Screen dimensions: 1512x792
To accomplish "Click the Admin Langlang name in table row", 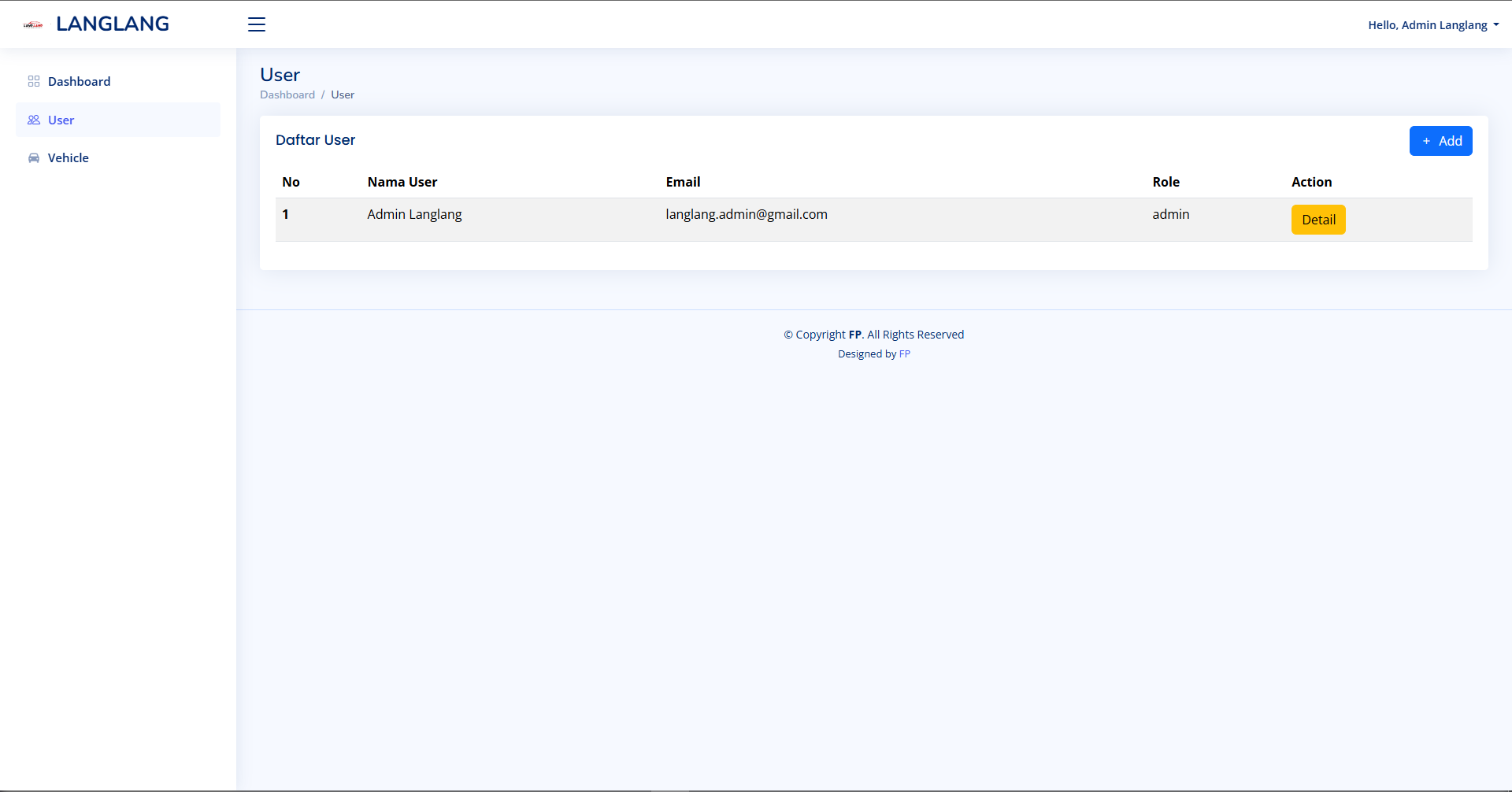I will [414, 214].
